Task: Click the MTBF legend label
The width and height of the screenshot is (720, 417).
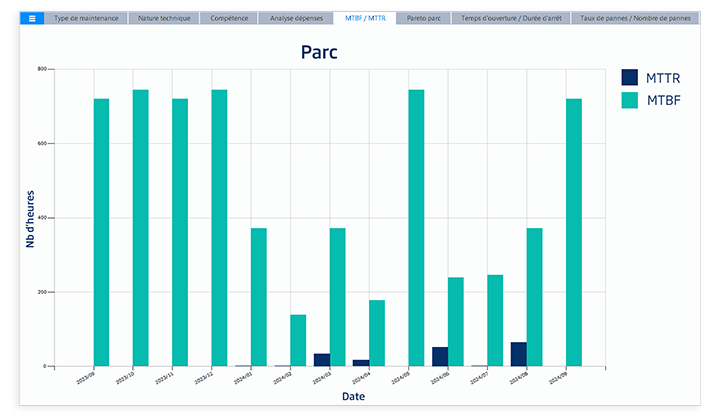Action: [x=664, y=100]
